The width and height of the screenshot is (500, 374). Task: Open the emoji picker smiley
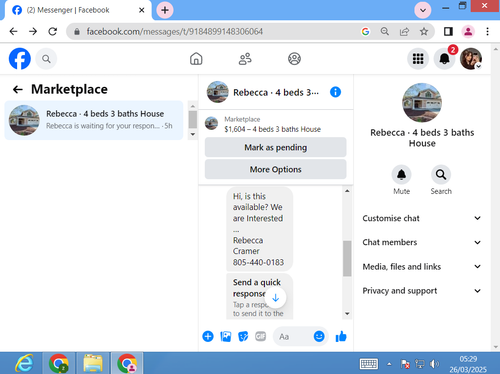pyautogui.click(x=319, y=336)
